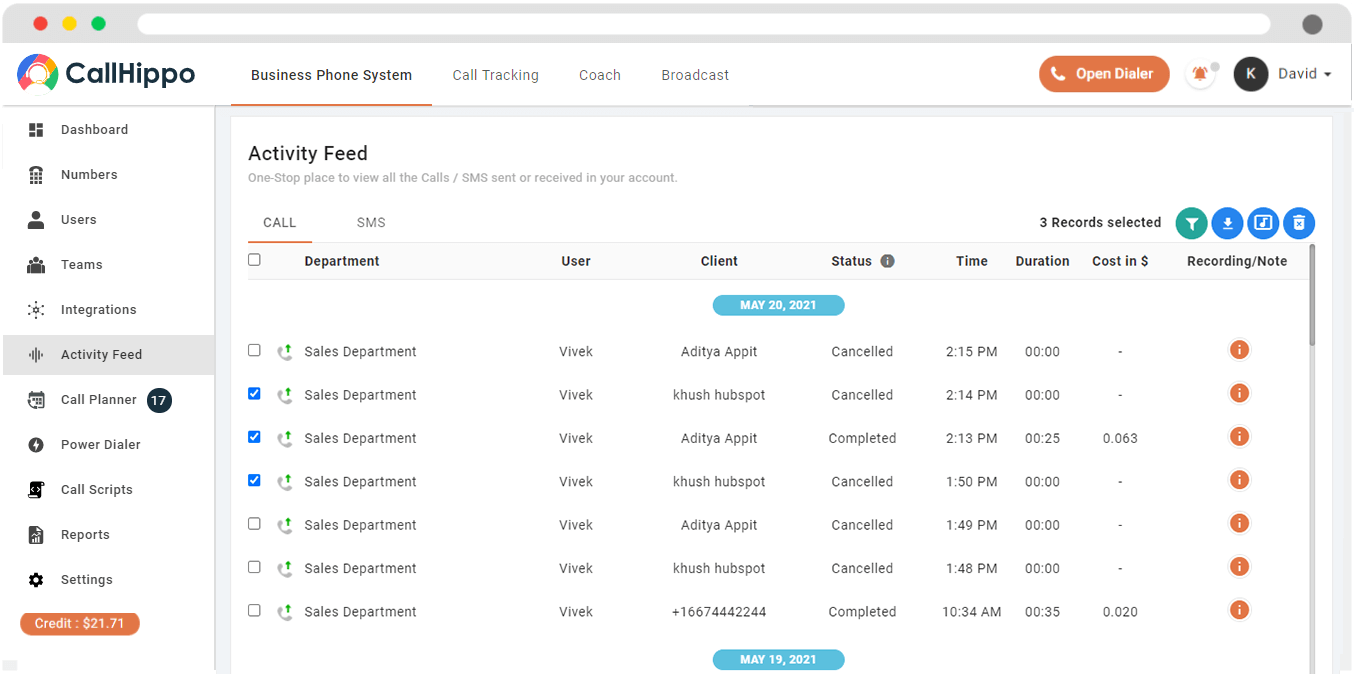1354x674 pixels.
Task: Open info for the 2:13 PM call
Action: pos(1239,437)
